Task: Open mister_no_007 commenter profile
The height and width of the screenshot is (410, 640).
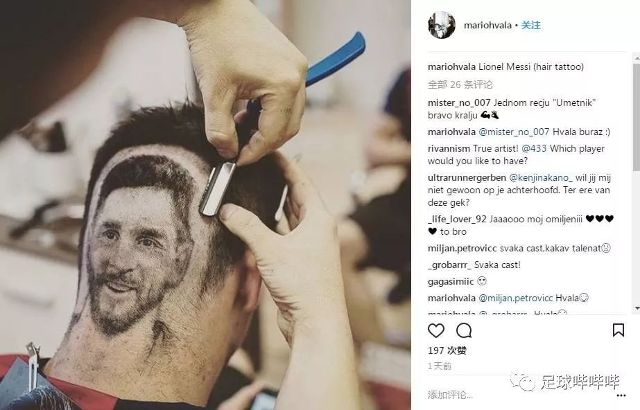Action: [459, 103]
